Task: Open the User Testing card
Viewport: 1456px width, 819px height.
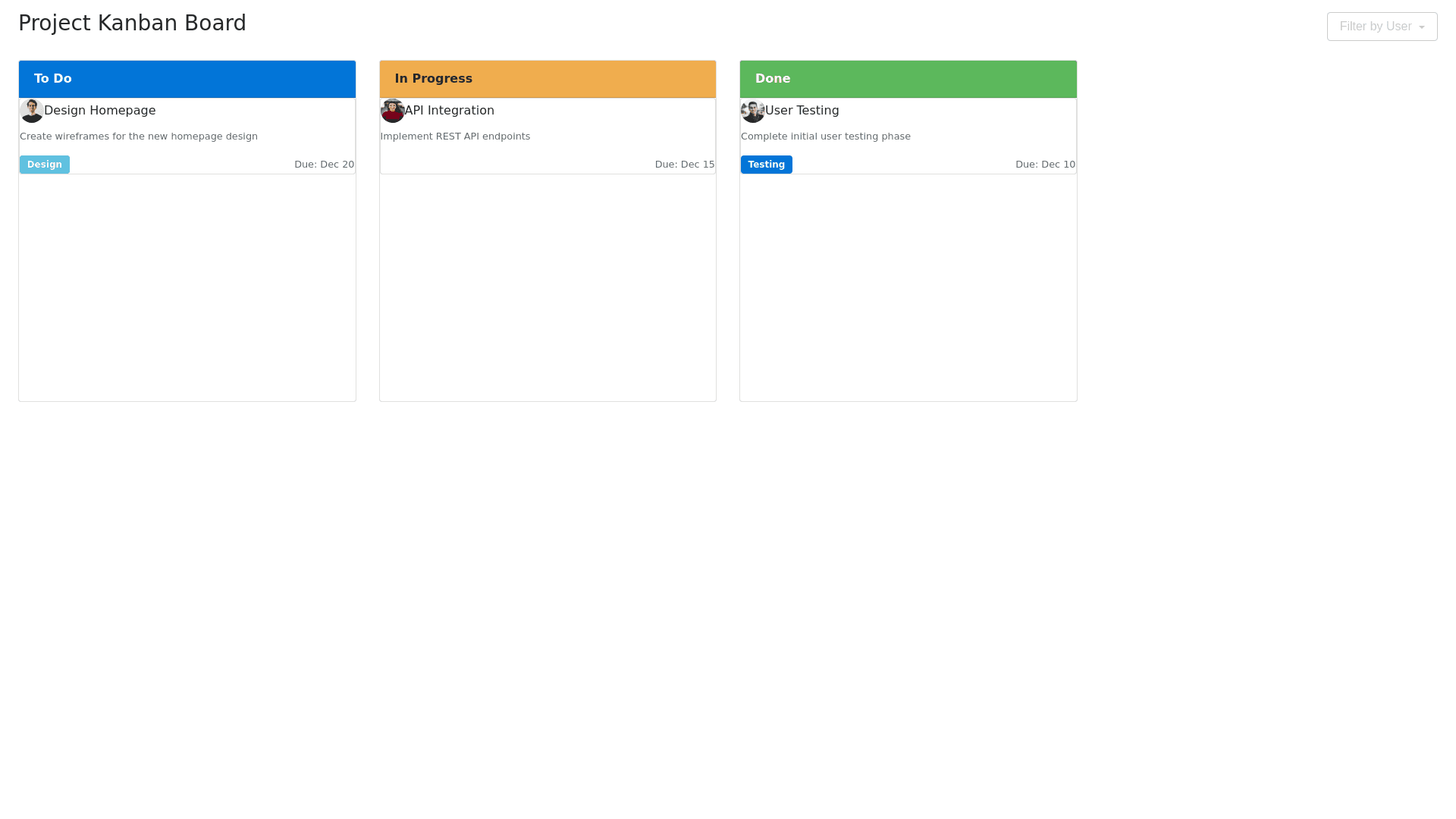Action: tap(802, 110)
